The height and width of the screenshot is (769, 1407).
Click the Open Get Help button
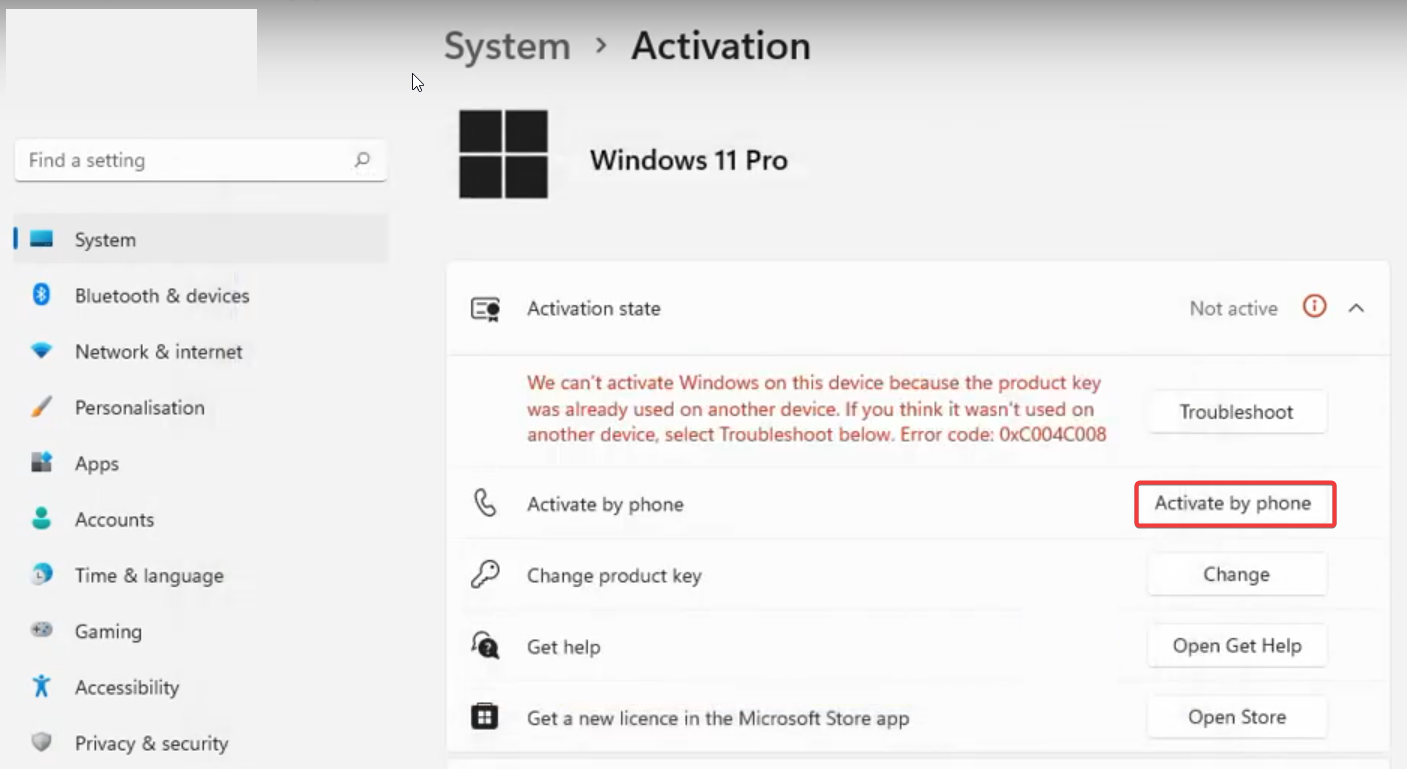1236,646
